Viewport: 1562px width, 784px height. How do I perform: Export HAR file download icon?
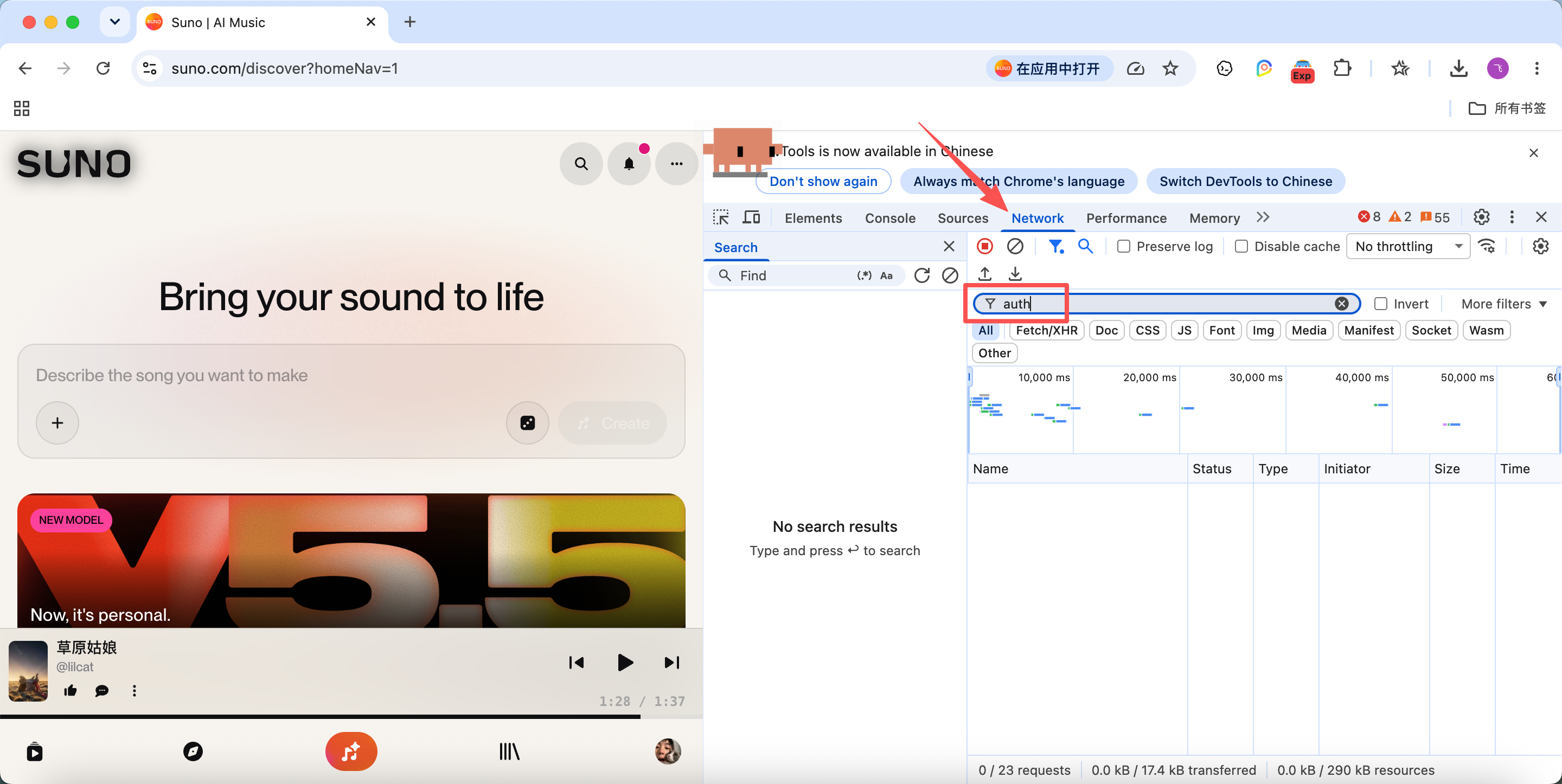[x=1015, y=274]
